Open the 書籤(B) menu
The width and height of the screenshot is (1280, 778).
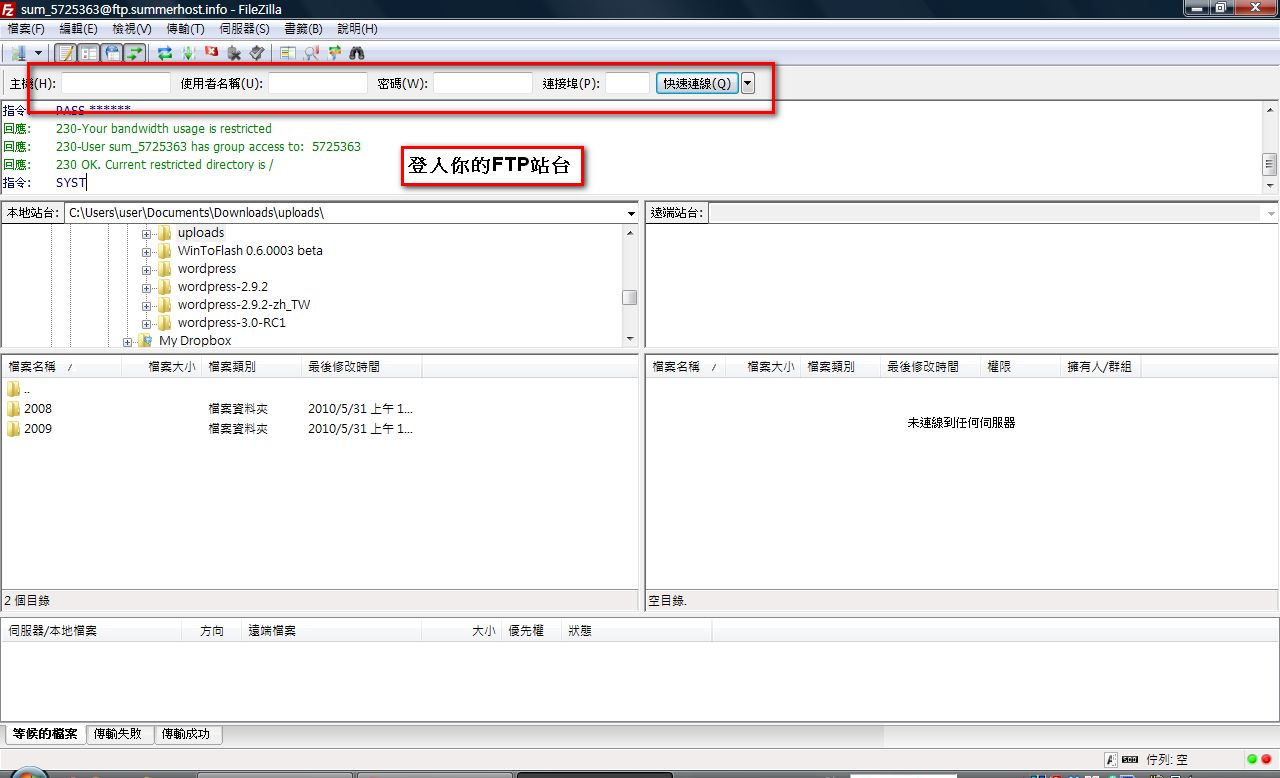[303, 29]
